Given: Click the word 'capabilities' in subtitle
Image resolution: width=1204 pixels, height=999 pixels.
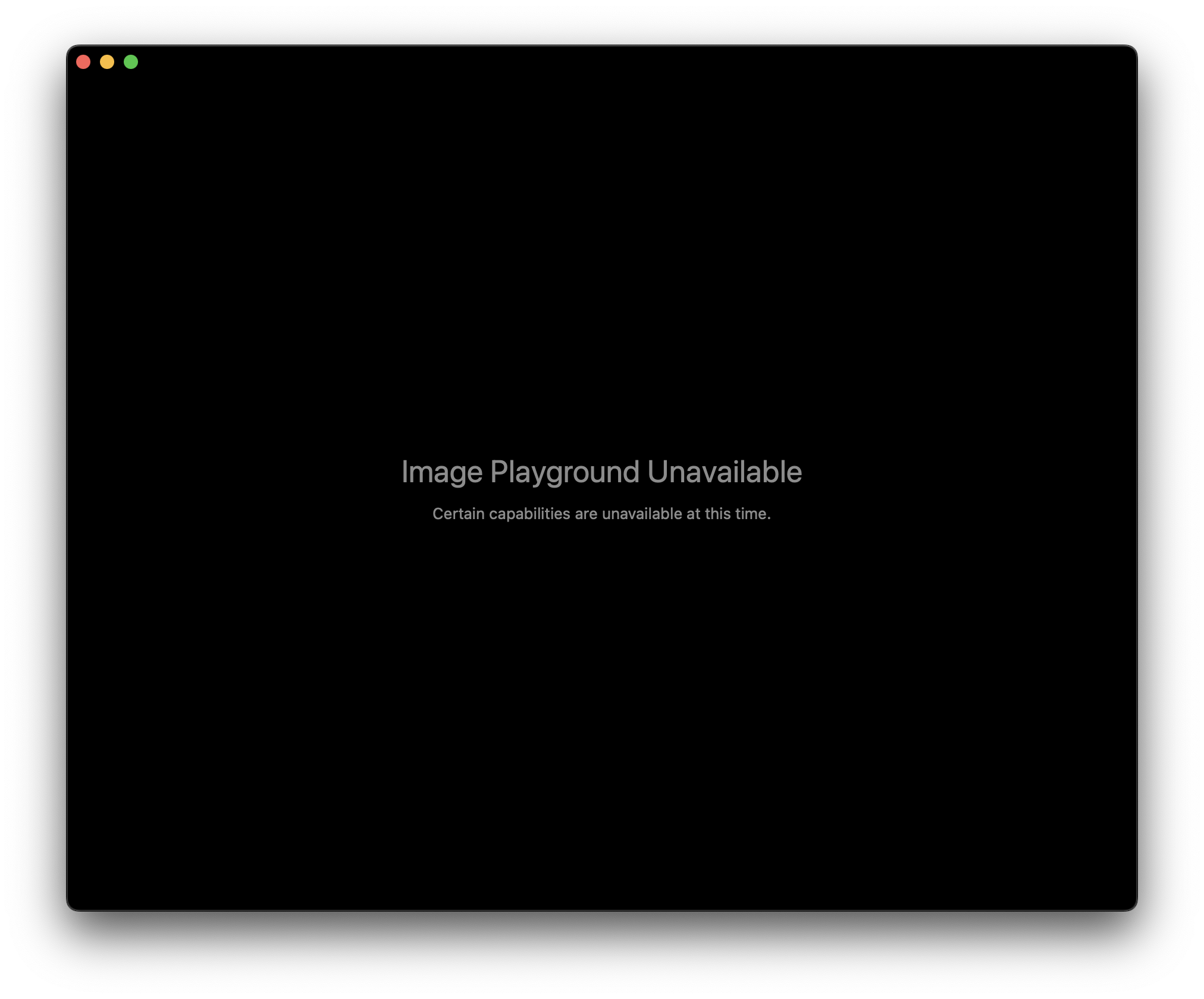Looking at the screenshot, I should [x=529, y=514].
